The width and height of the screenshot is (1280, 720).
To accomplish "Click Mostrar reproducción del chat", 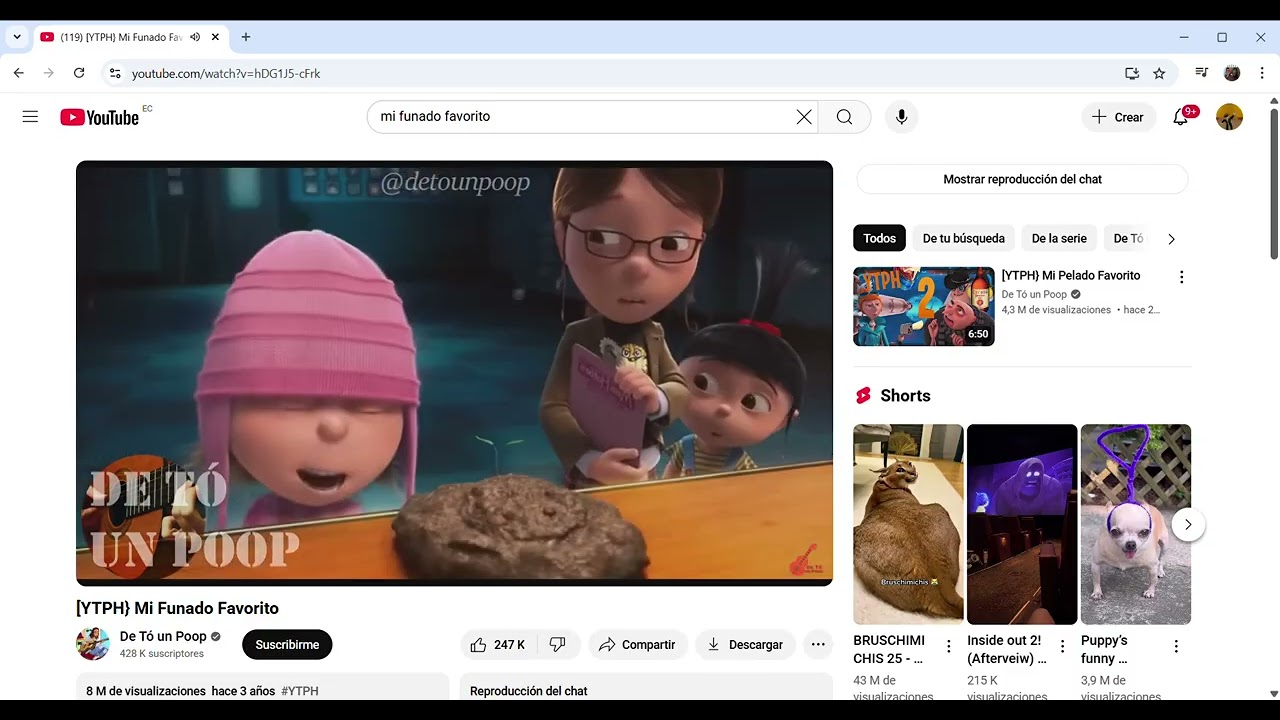I will [x=1022, y=179].
